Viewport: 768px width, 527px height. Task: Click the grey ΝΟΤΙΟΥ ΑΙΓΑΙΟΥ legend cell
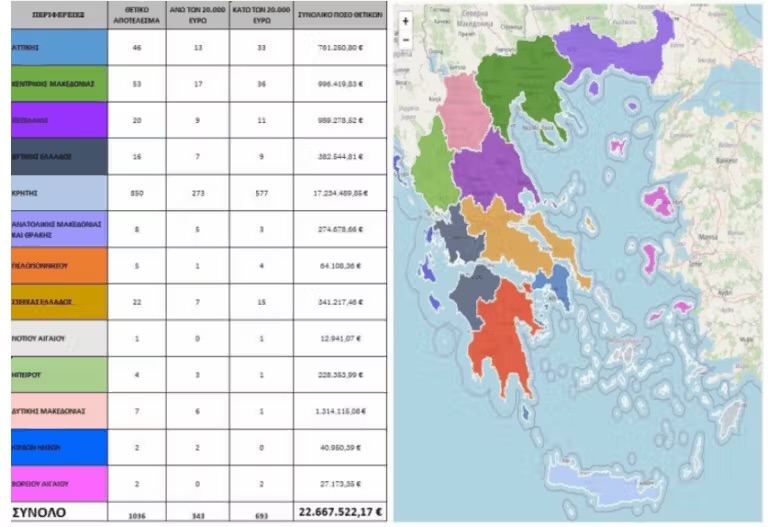(x=54, y=338)
